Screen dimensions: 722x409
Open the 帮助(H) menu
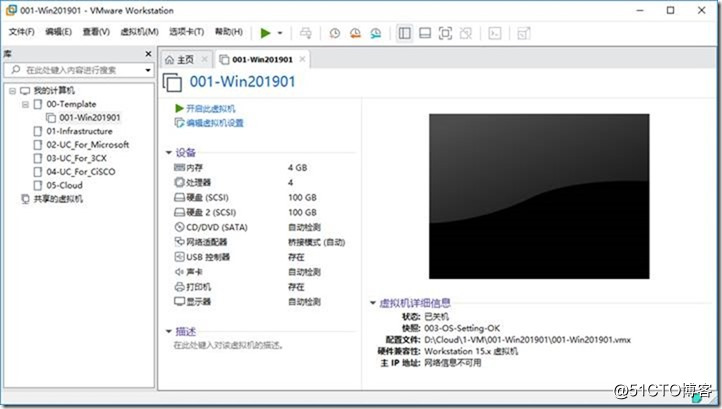[229, 32]
